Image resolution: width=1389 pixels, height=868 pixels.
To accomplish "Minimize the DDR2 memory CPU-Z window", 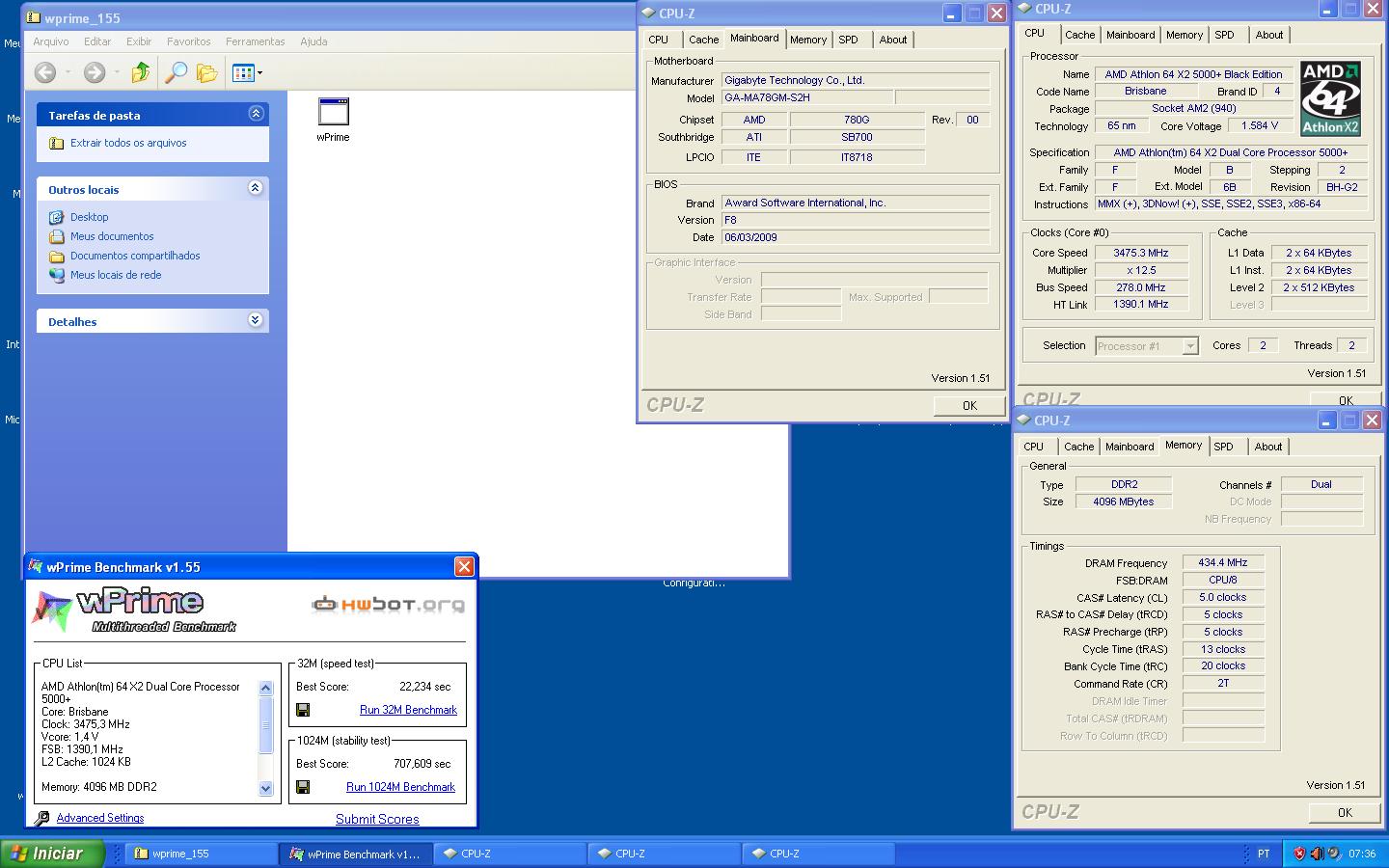I will (1326, 420).
